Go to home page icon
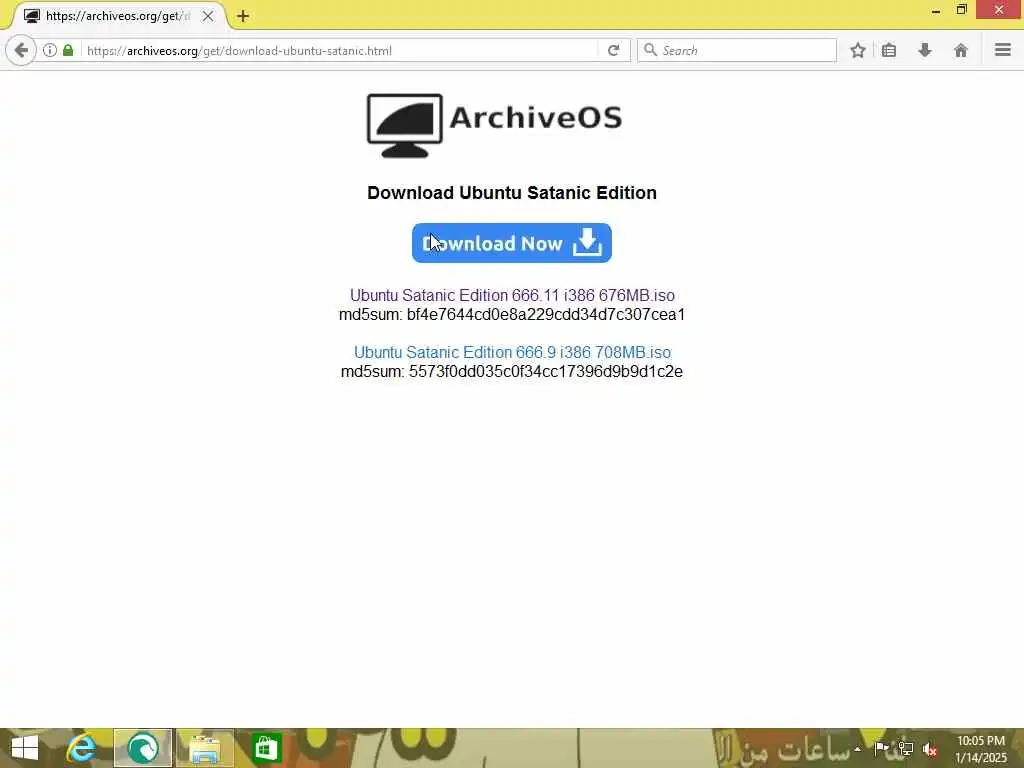This screenshot has width=1024, height=768. (x=961, y=50)
